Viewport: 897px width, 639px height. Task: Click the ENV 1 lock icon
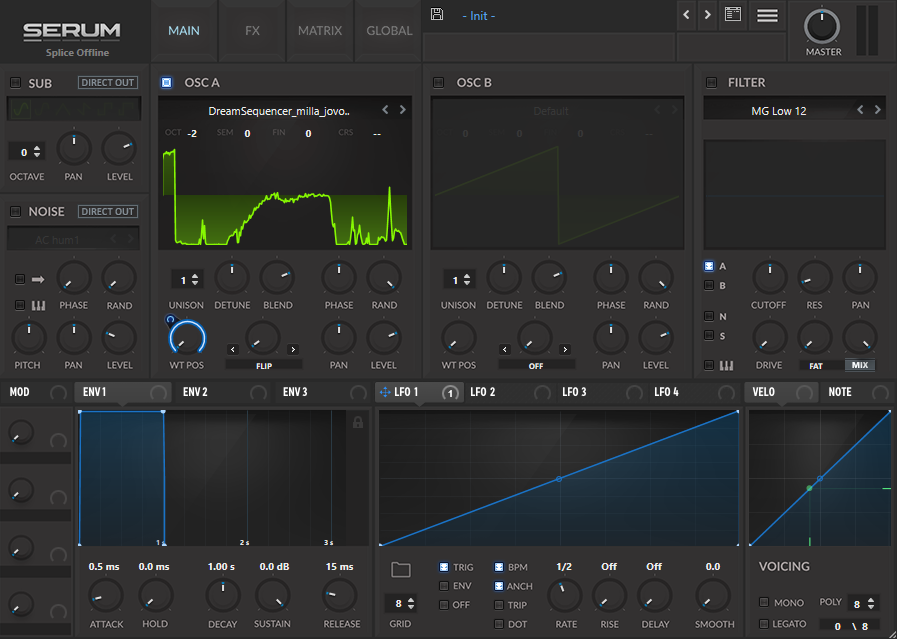pyautogui.click(x=358, y=423)
